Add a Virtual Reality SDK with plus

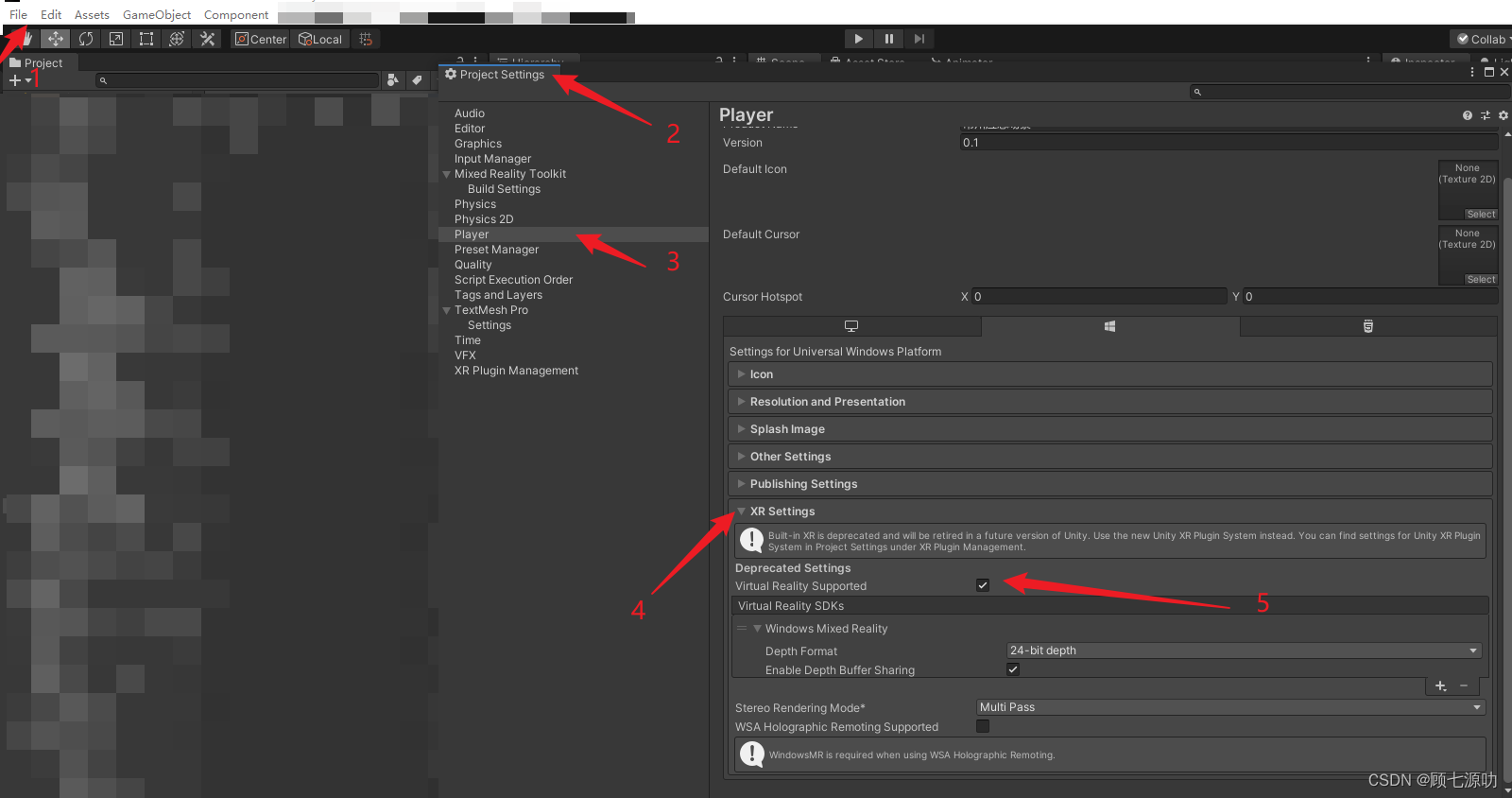[x=1441, y=686]
